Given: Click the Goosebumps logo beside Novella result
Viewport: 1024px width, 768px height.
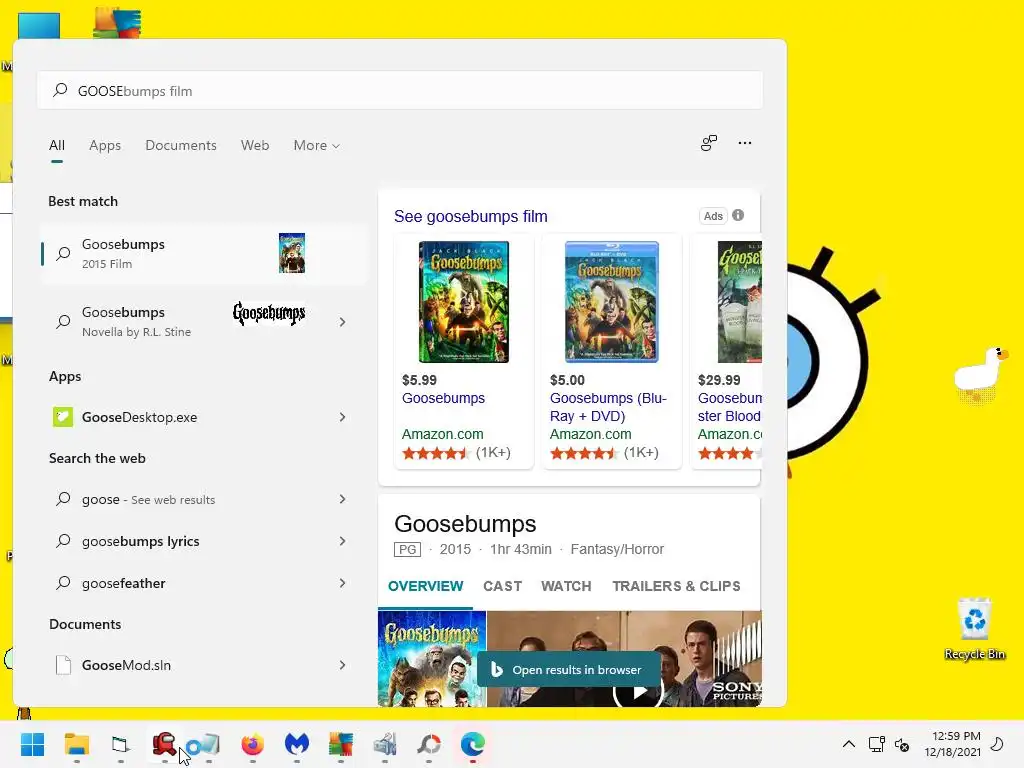Looking at the screenshot, I should click(269, 313).
